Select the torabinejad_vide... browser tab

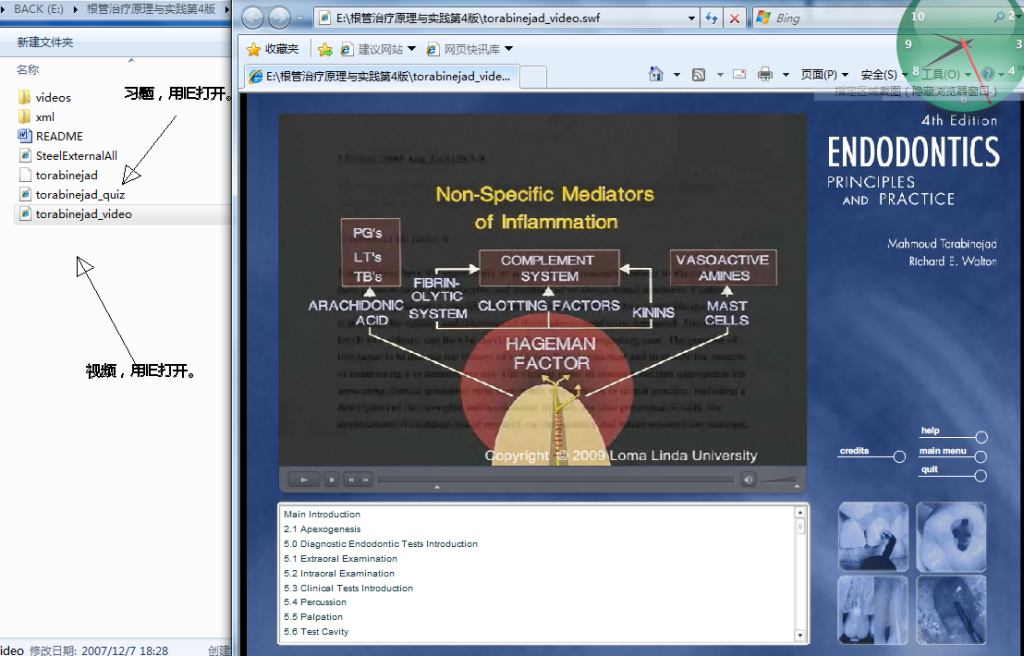tap(381, 76)
